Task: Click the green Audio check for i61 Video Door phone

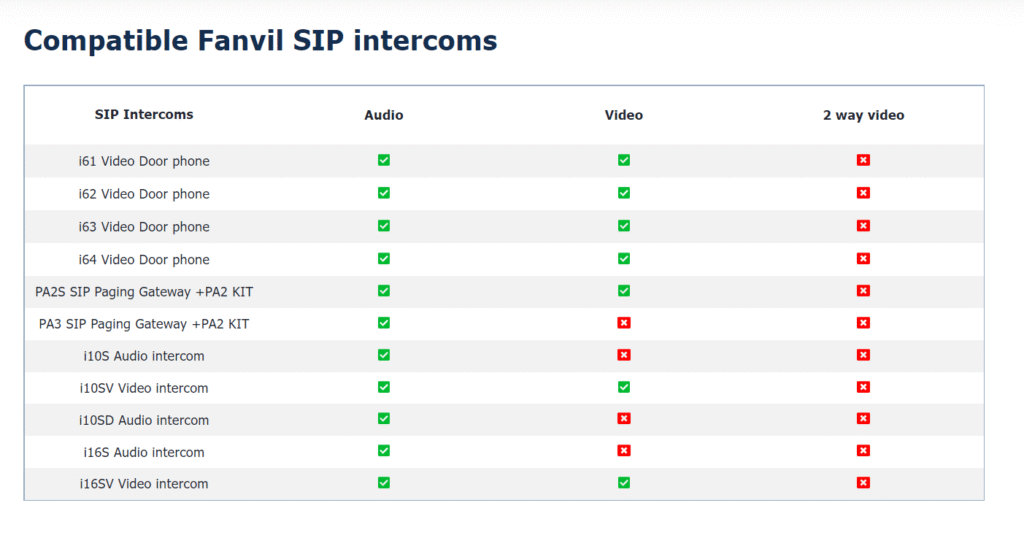Action: 384,160
